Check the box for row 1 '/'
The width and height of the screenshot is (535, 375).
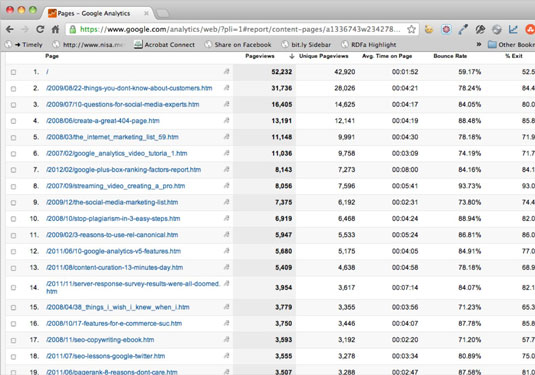click(x=13, y=72)
